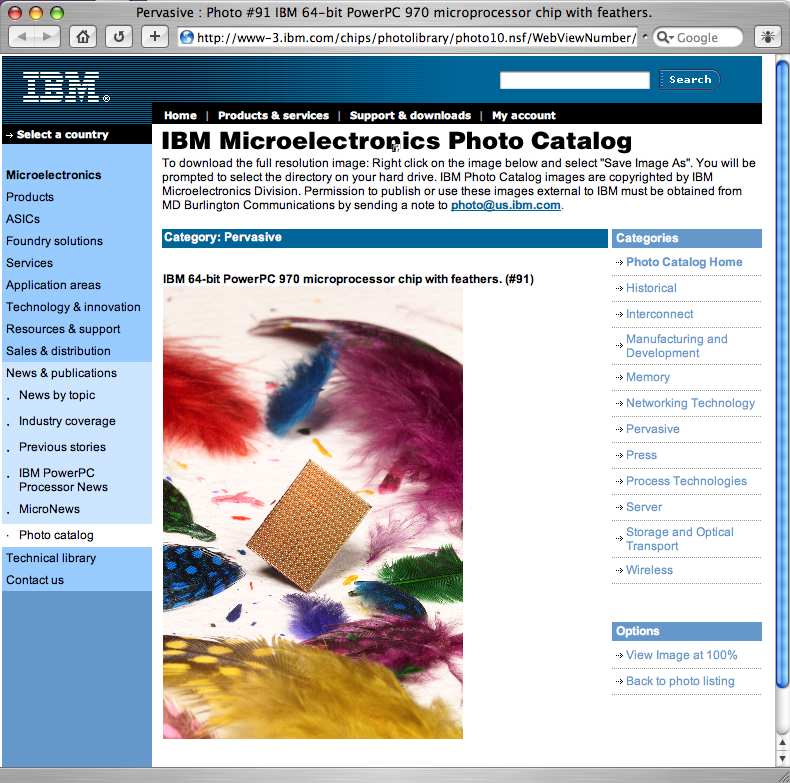Screen dimensions: 790x783
Task: Open IBM PowerPC Processor News link
Action: coord(63,480)
